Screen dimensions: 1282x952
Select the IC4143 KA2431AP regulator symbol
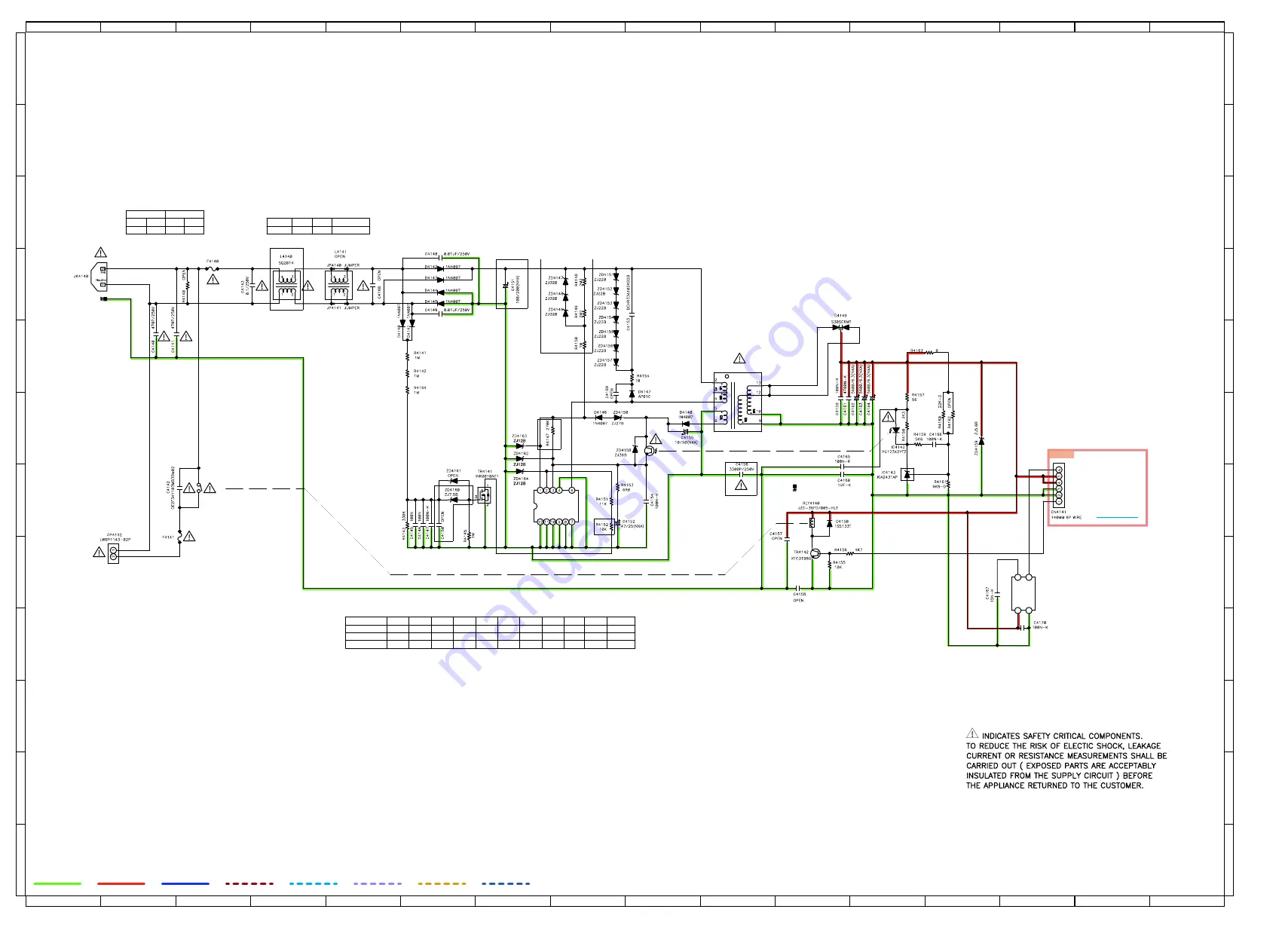tap(907, 474)
